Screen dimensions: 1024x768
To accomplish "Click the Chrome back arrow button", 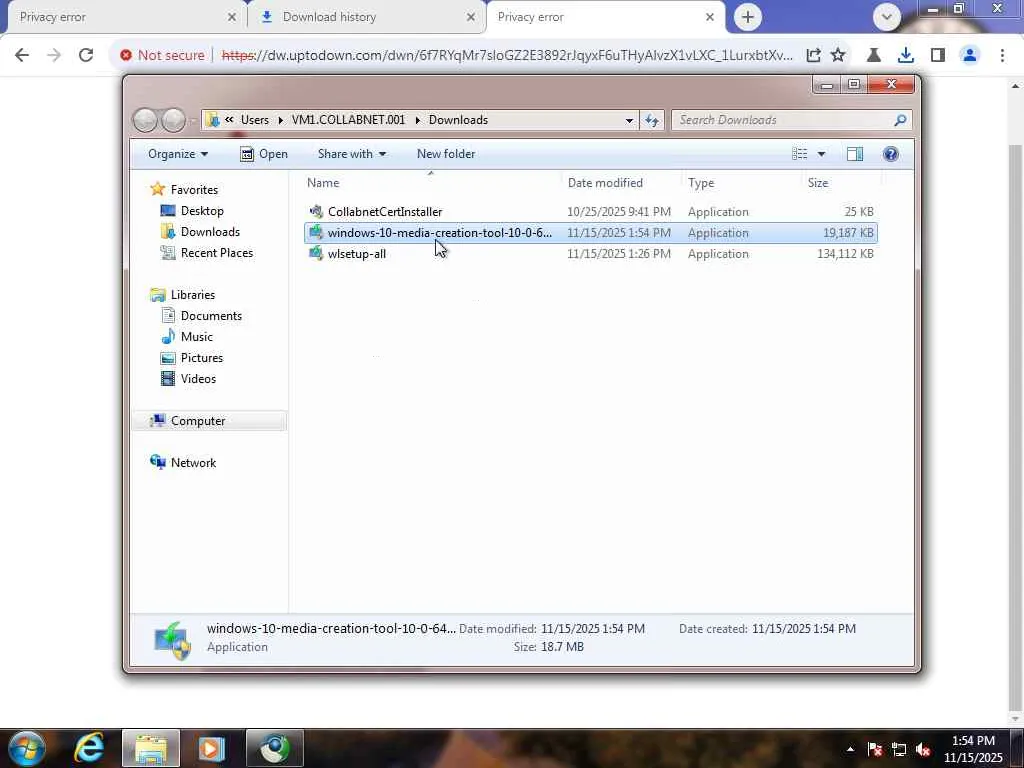I will coord(22,55).
